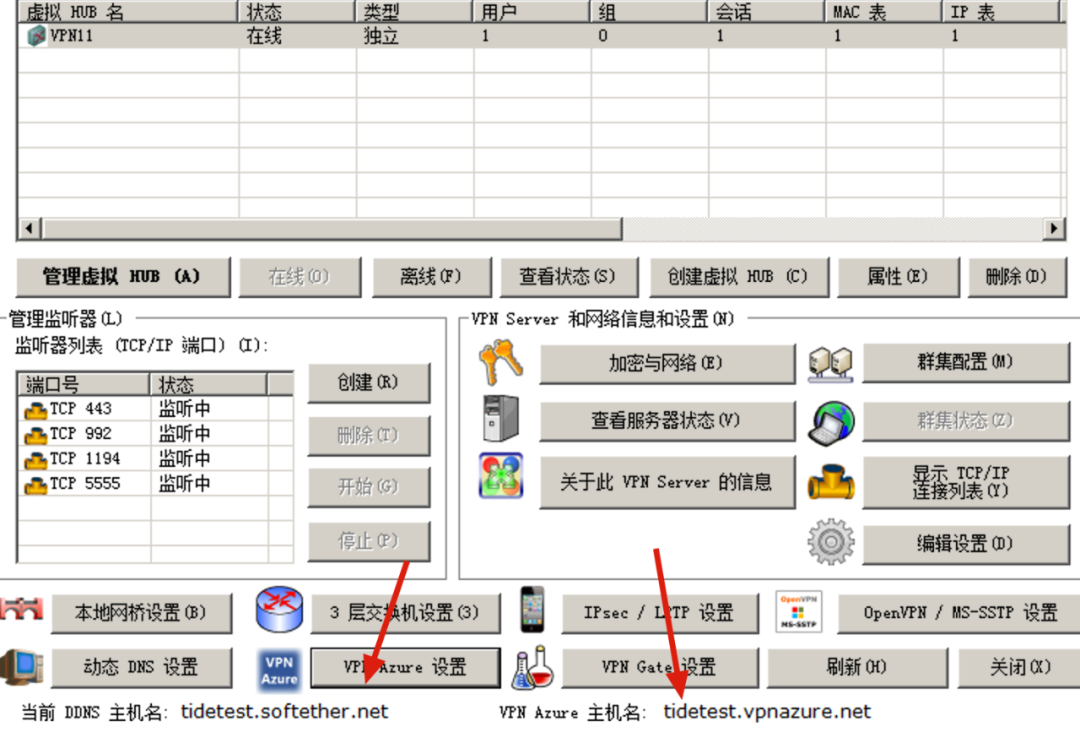
Task: Click the monitor icon beside 动态 DNS 设置
Action: pos(22,667)
